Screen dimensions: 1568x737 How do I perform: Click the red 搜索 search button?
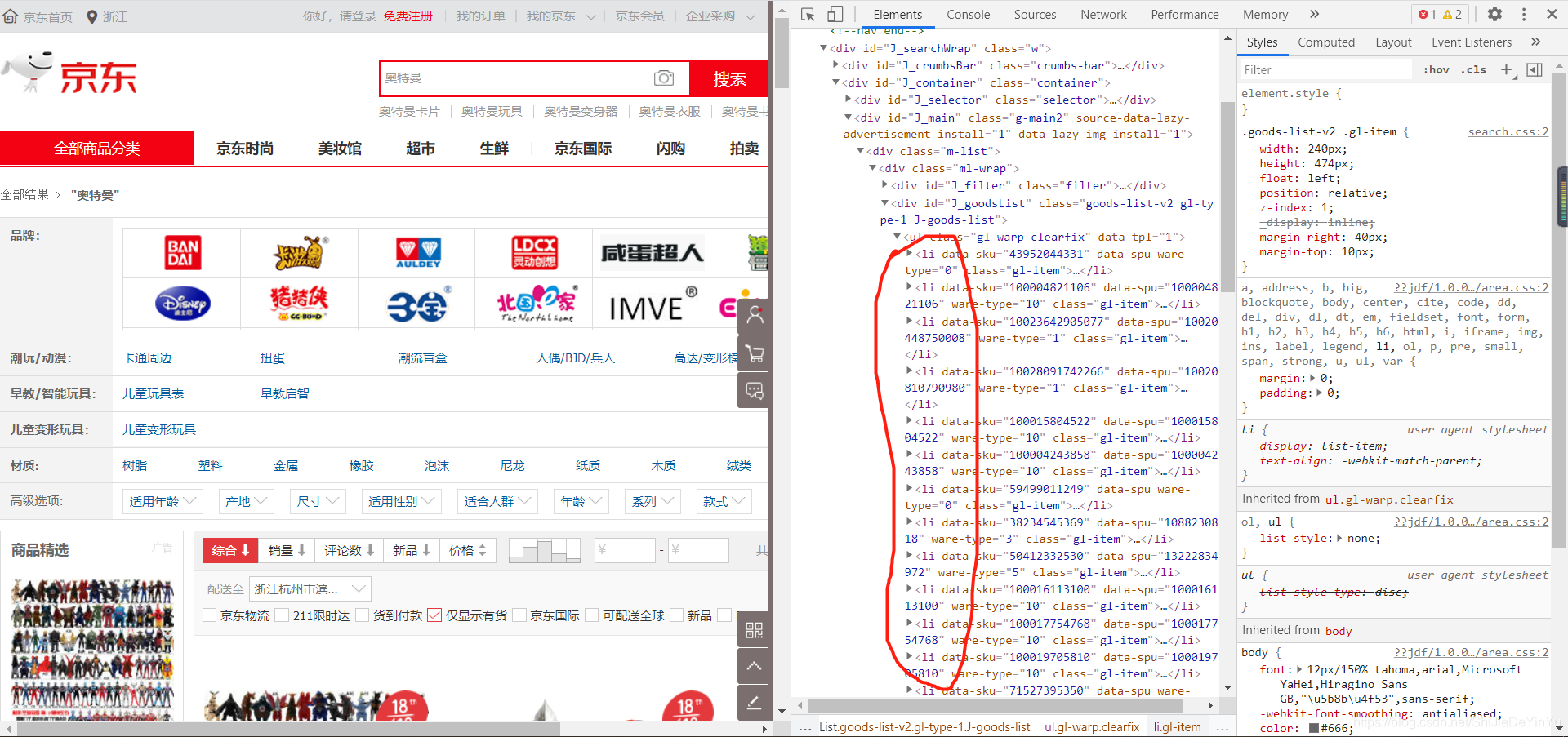click(729, 78)
